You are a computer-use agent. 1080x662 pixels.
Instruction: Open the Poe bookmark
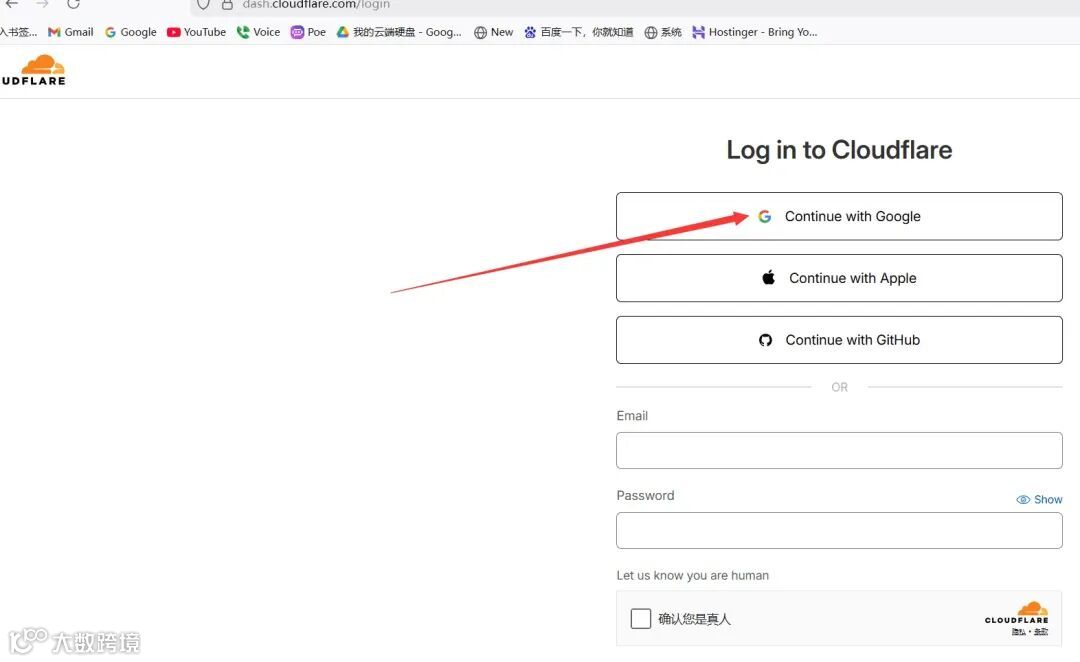308,32
